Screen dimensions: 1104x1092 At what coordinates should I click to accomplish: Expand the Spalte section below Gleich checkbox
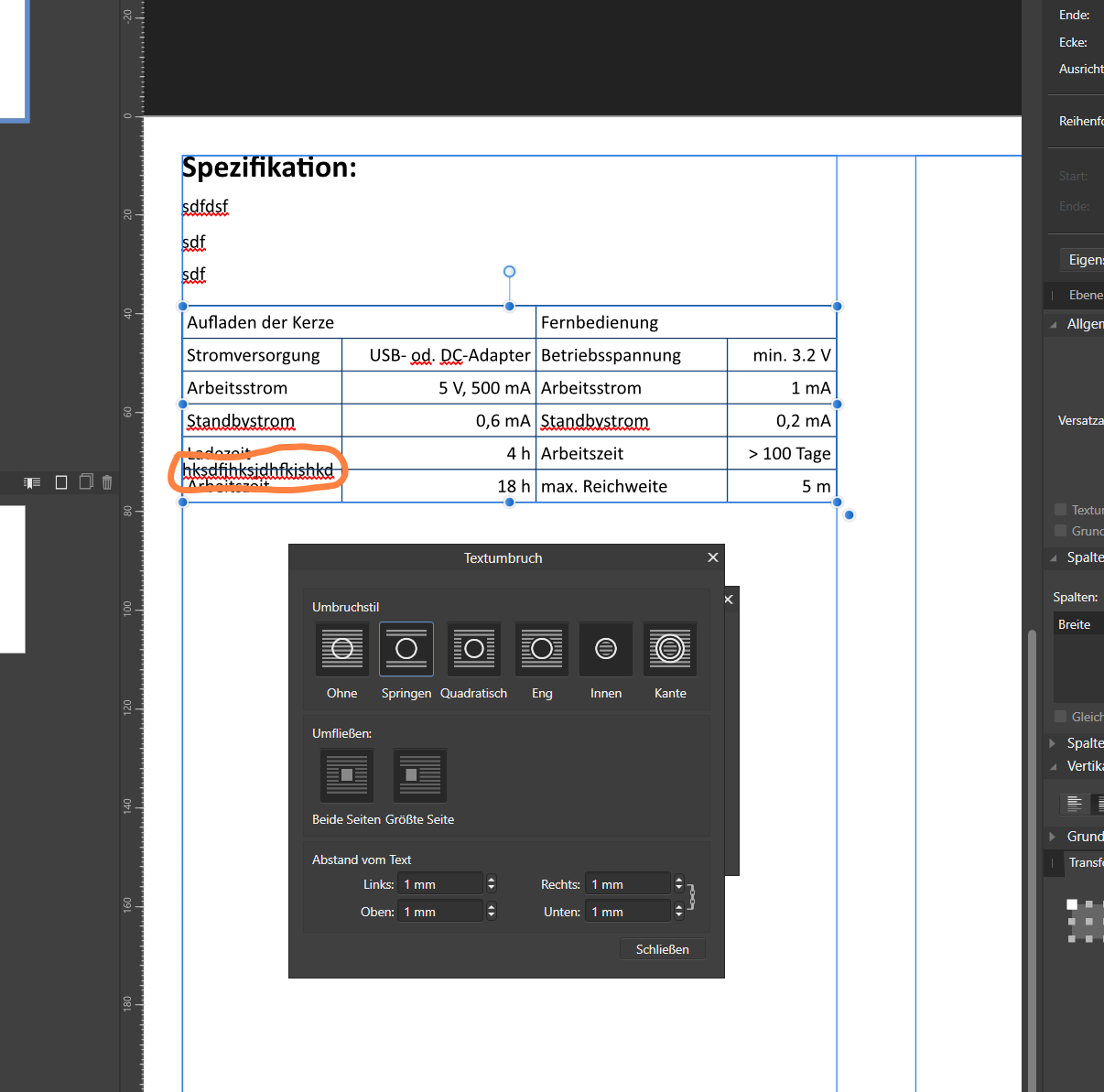1053,743
